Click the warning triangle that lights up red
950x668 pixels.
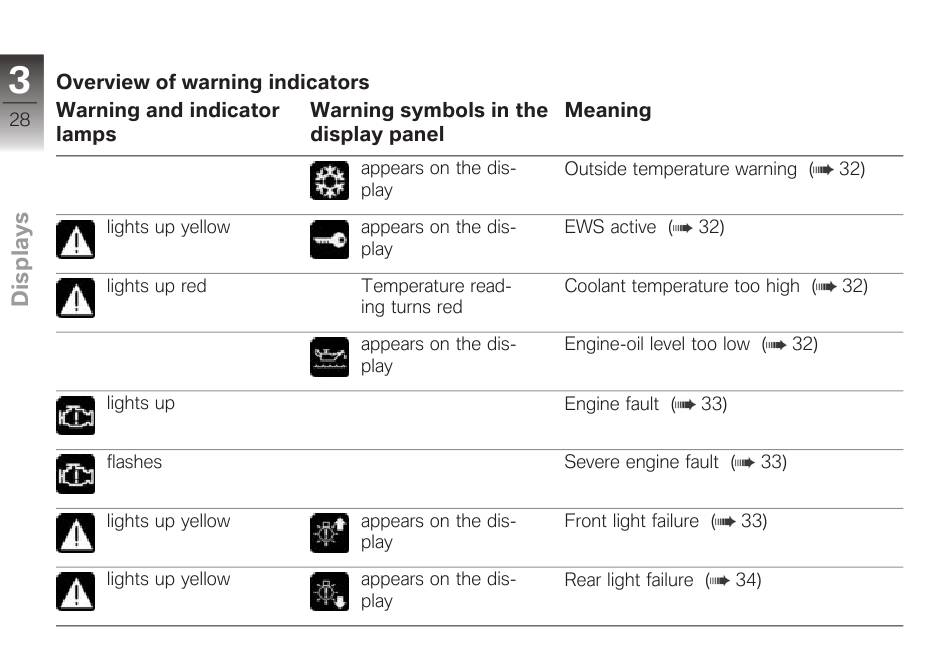tap(76, 298)
